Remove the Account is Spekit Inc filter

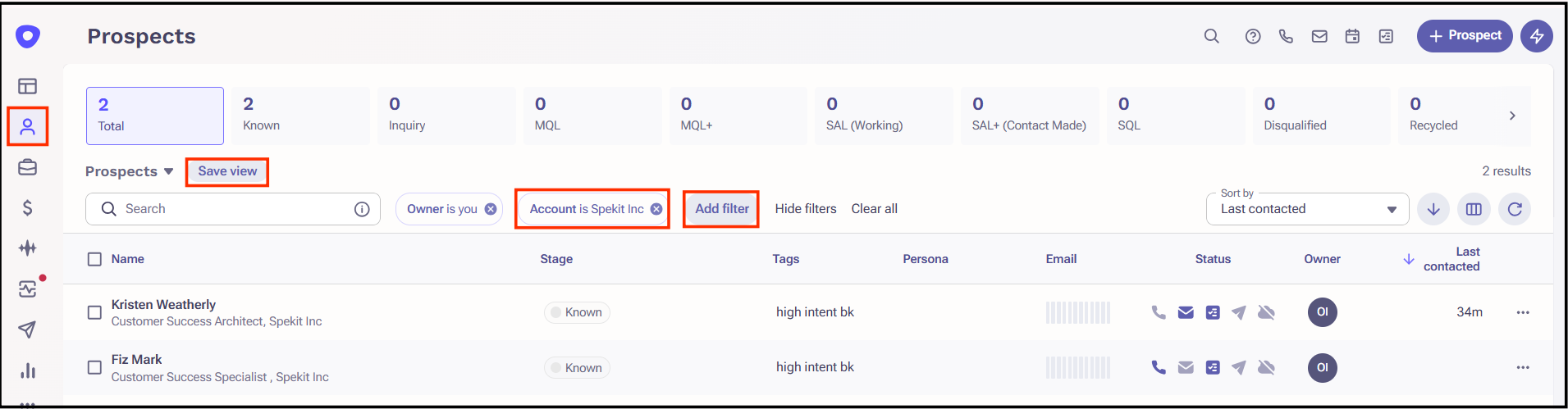click(656, 209)
